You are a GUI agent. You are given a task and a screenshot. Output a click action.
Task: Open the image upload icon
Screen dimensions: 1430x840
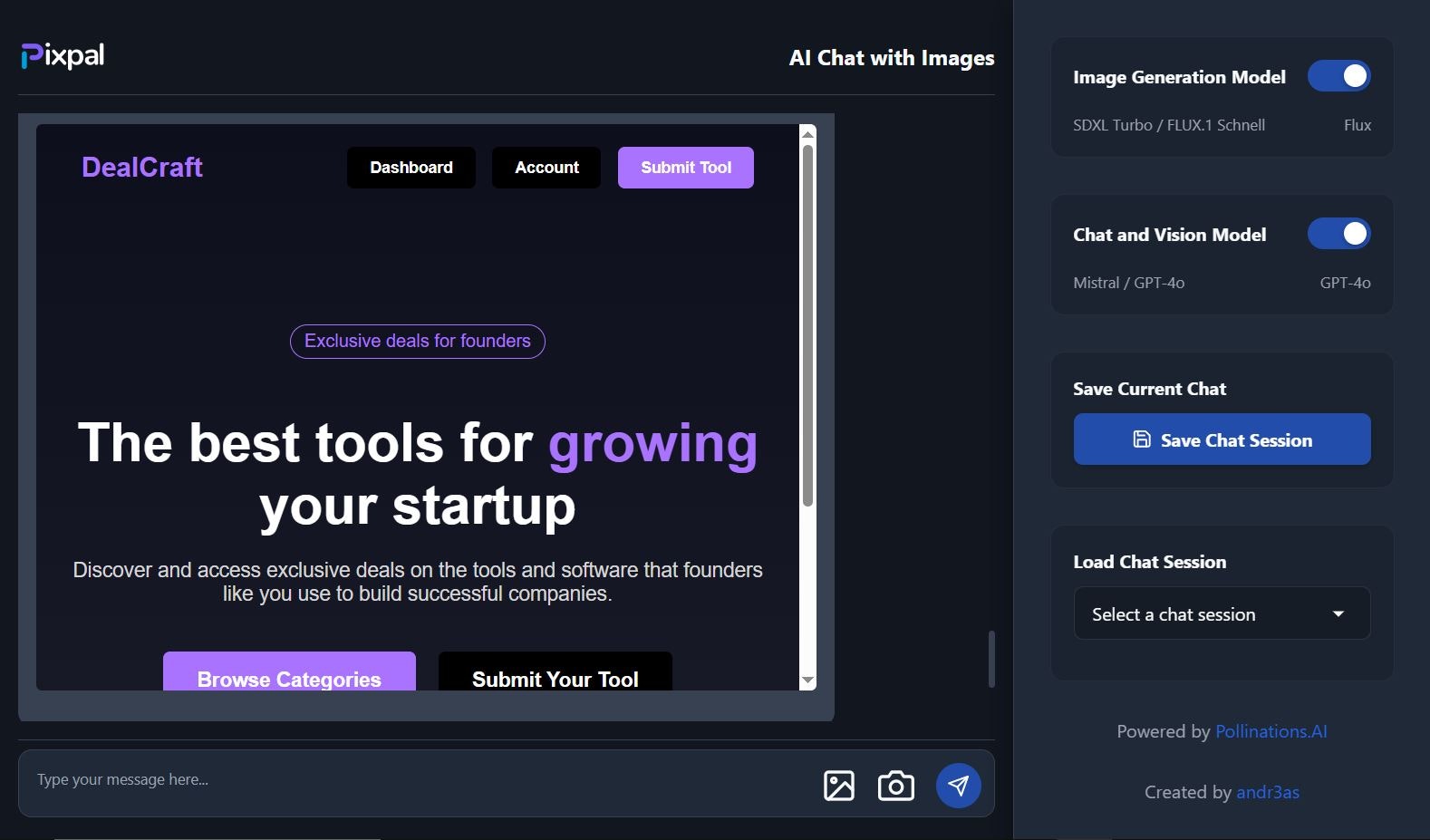(x=838, y=785)
